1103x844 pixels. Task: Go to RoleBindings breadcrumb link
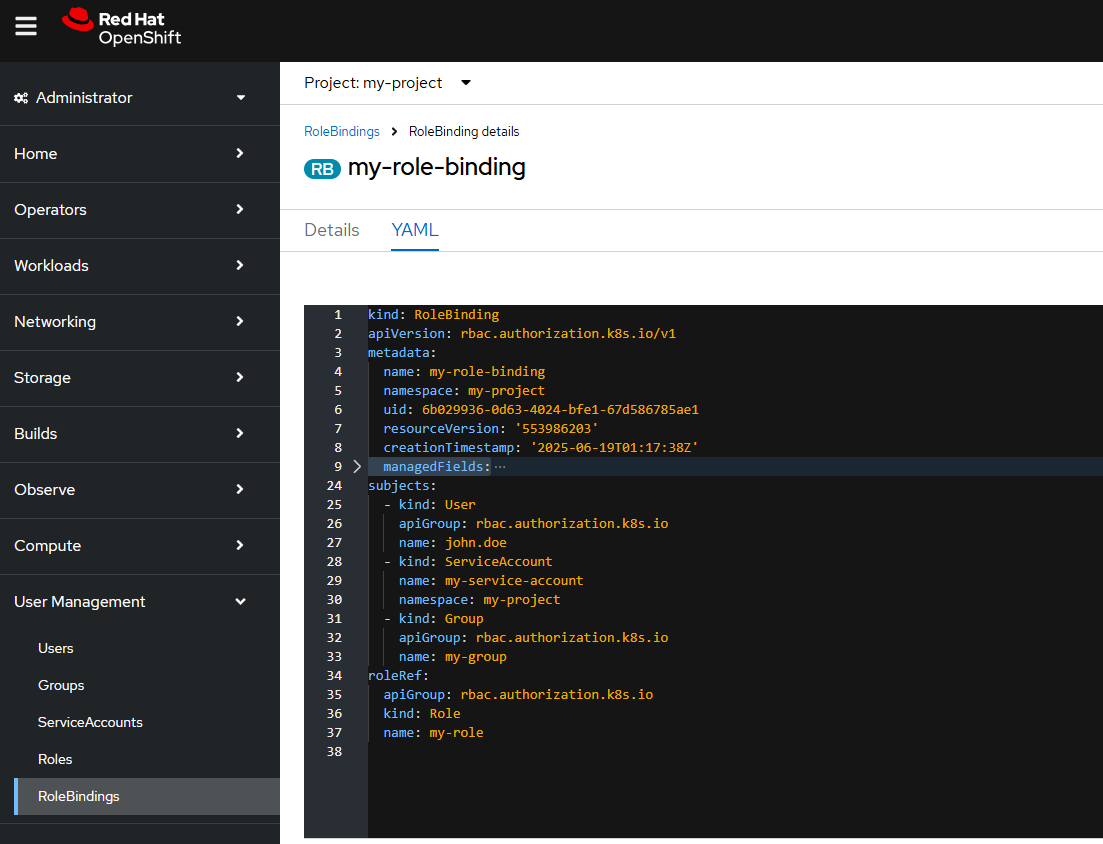tap(342, 132)
